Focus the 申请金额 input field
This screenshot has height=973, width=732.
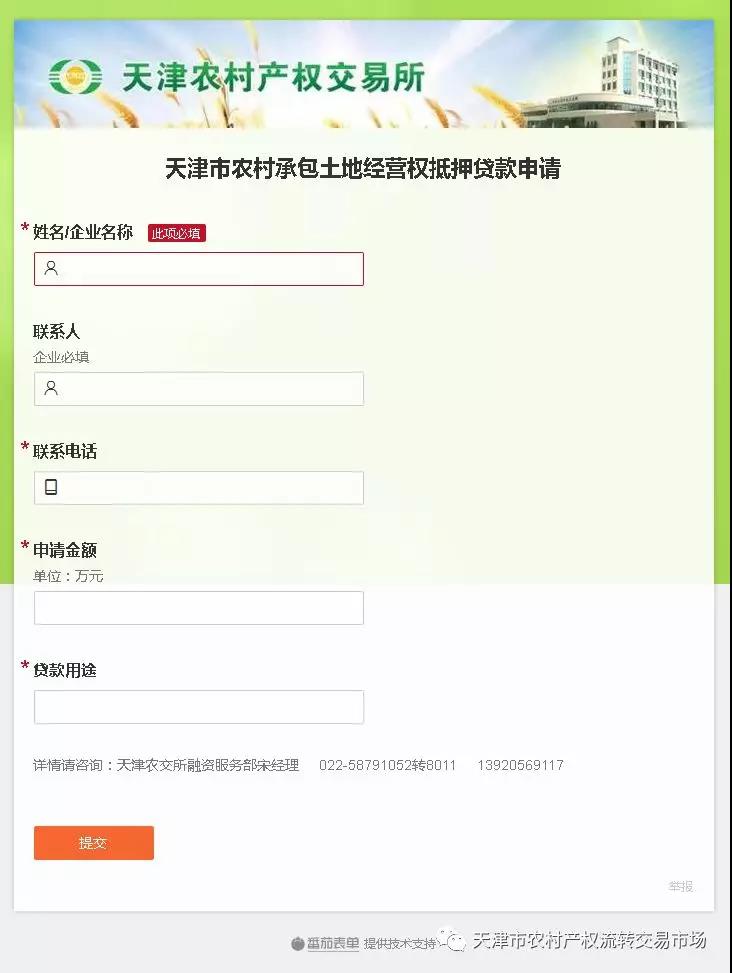coord(199,608)
